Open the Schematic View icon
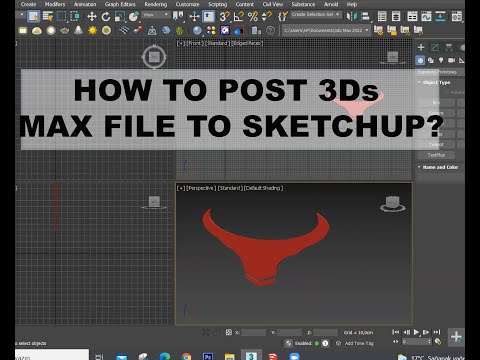 pyautogui.click(x=440, y=16)
